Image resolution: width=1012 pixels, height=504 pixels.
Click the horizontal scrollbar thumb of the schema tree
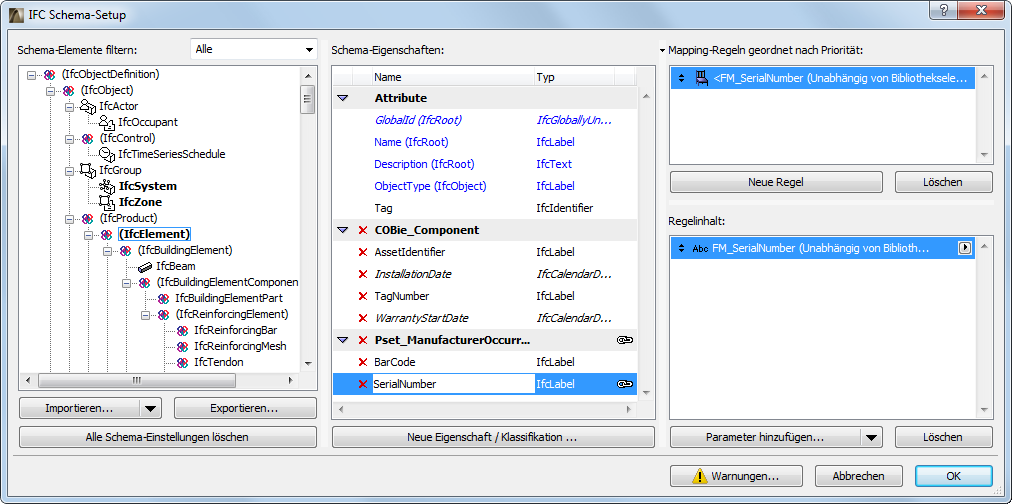pyautogui.click(x=136, y=381)
